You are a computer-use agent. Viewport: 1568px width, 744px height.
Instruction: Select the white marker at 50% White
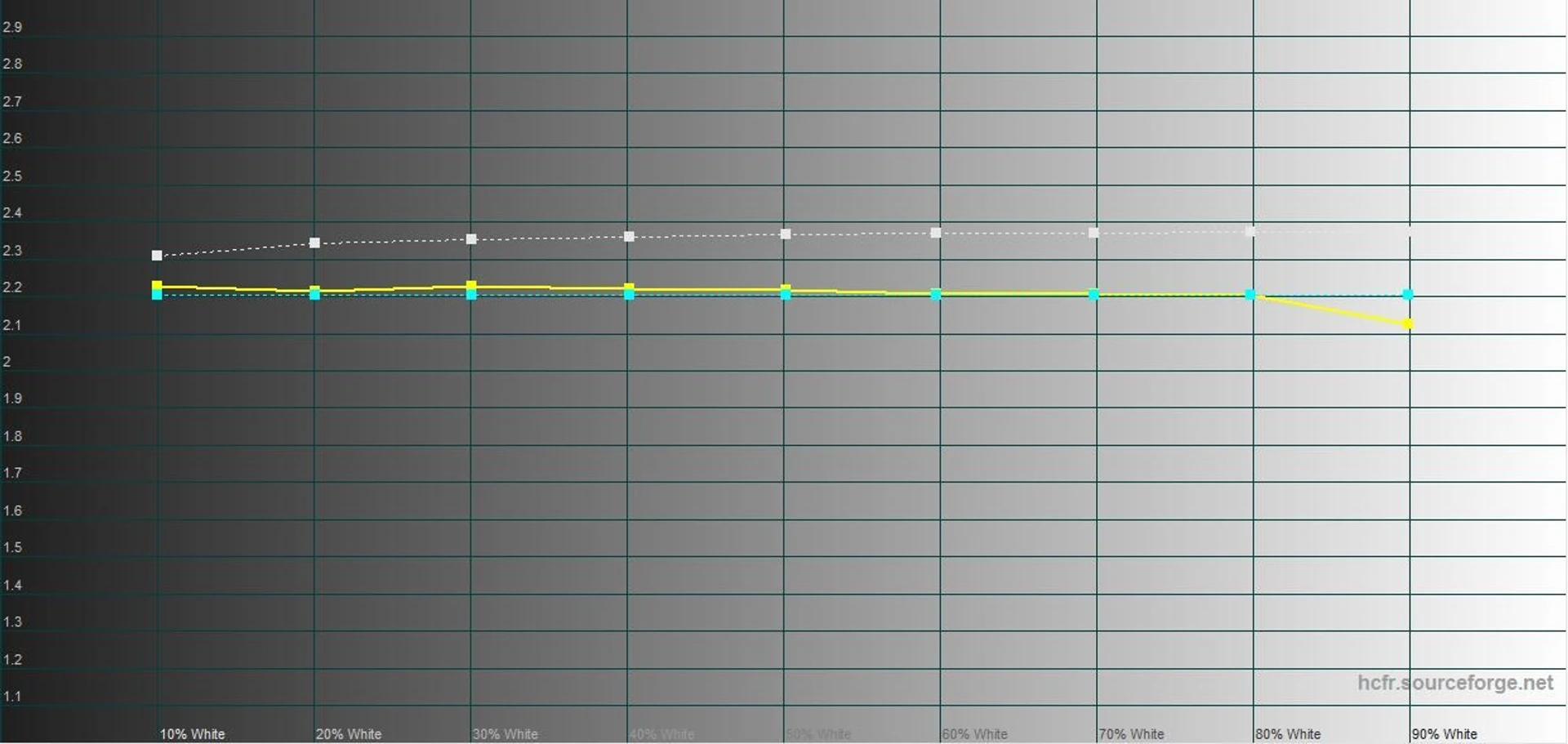click(786, 234)
